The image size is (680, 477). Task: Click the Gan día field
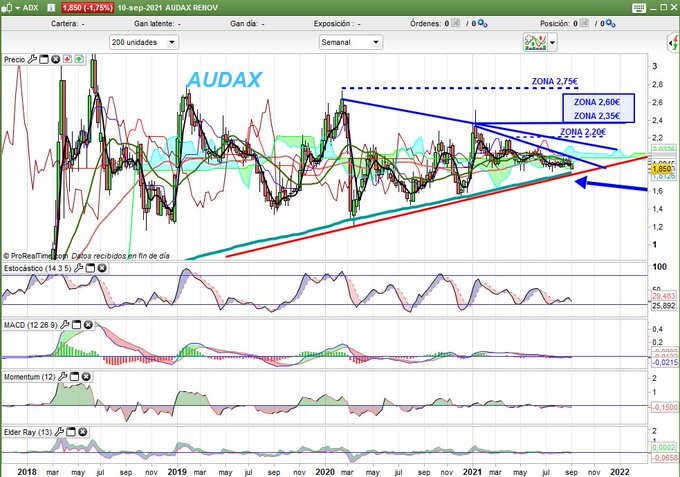[x=247, y=24]
